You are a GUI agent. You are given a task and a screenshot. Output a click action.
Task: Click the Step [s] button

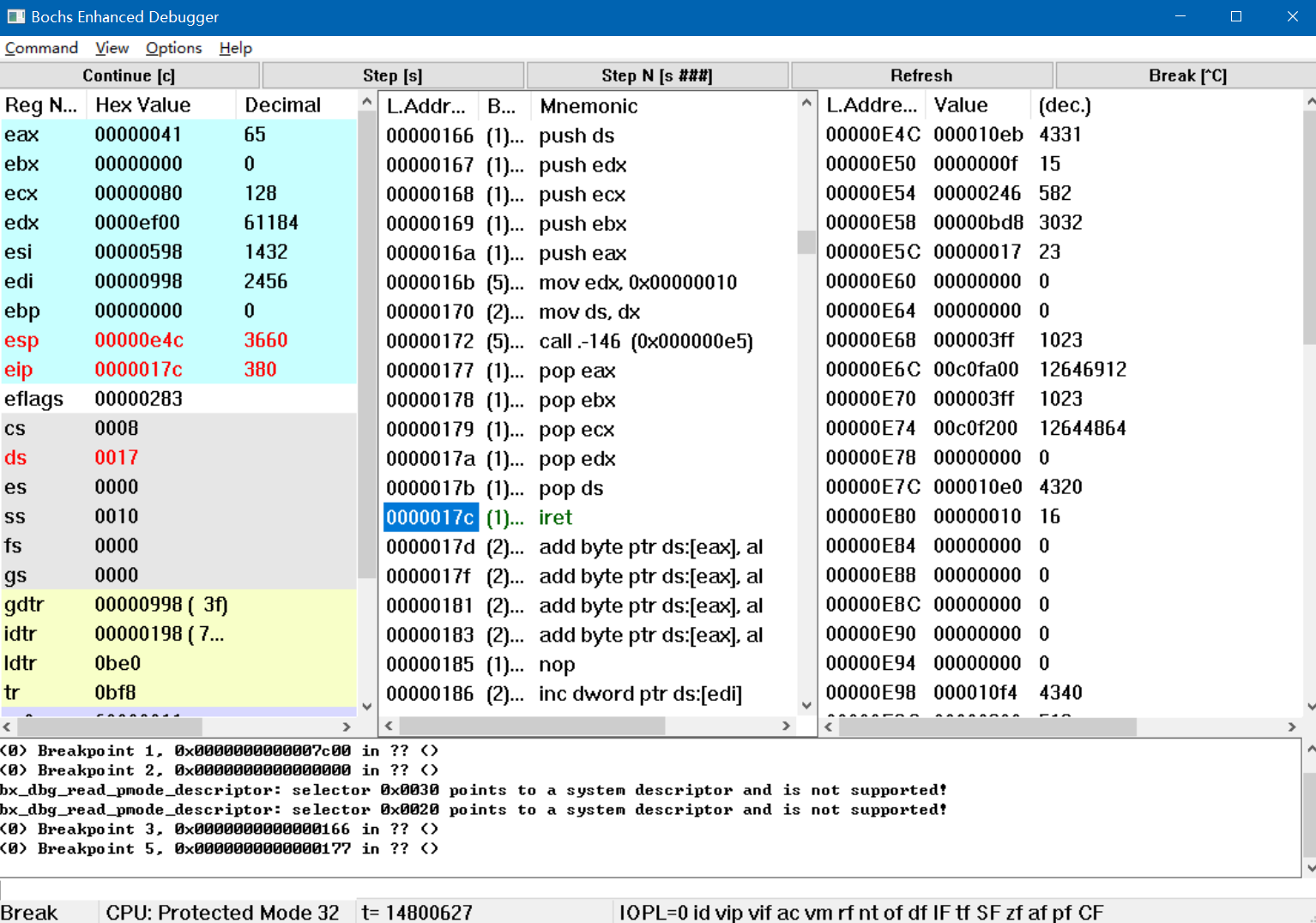coord(392,75)
